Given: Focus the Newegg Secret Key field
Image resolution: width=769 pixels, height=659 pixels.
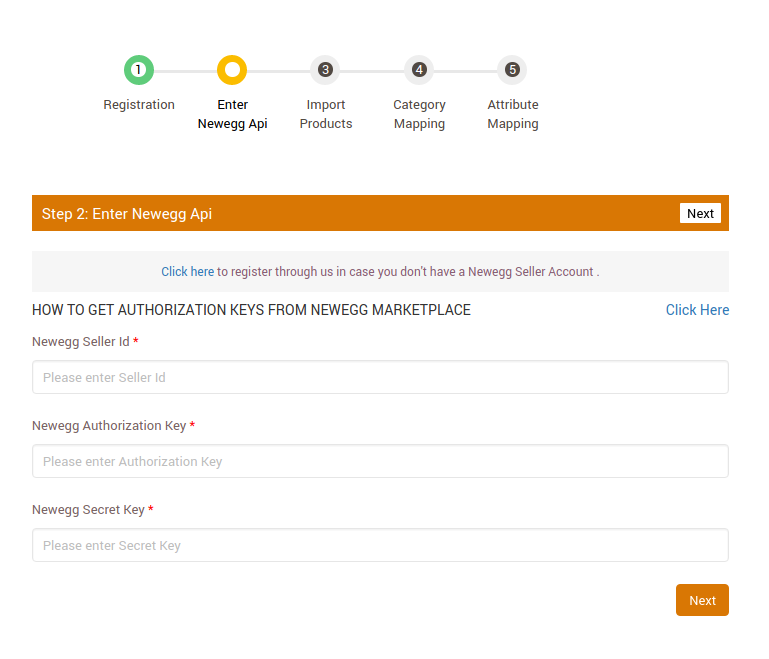Looking at the screenshot, I should point(380,545).
